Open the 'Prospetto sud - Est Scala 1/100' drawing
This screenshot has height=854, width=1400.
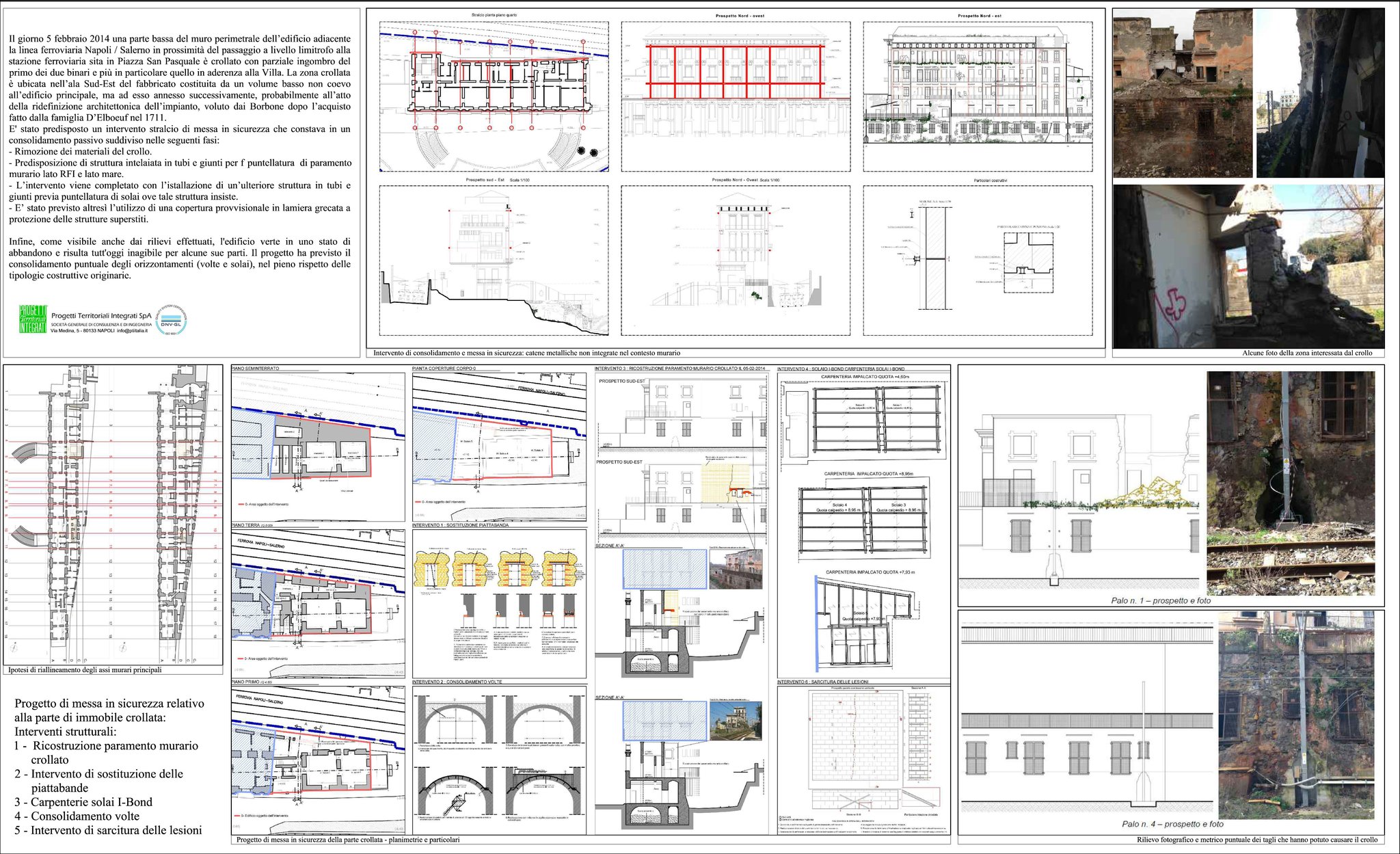[494, 260]
